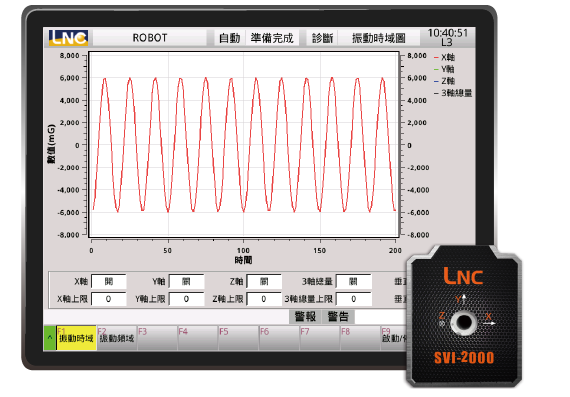Click the blue Z軸 legend marker
The image size is (570, 397).
point(436,81)
